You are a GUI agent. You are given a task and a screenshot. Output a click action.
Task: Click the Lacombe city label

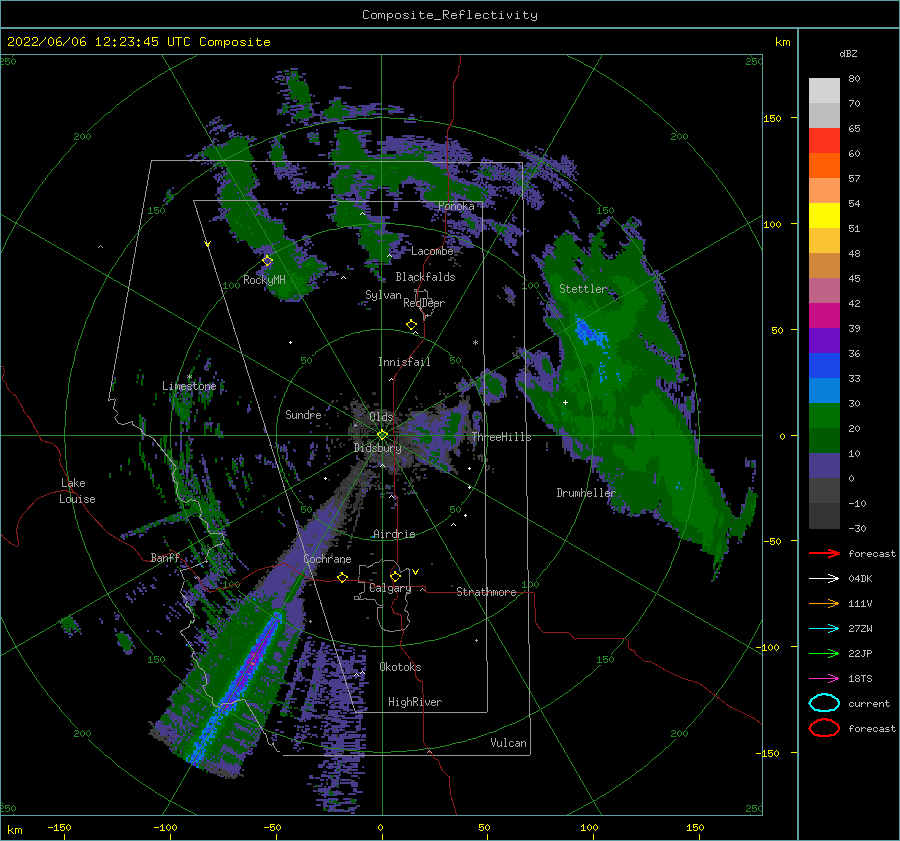[x=432, y=251]
